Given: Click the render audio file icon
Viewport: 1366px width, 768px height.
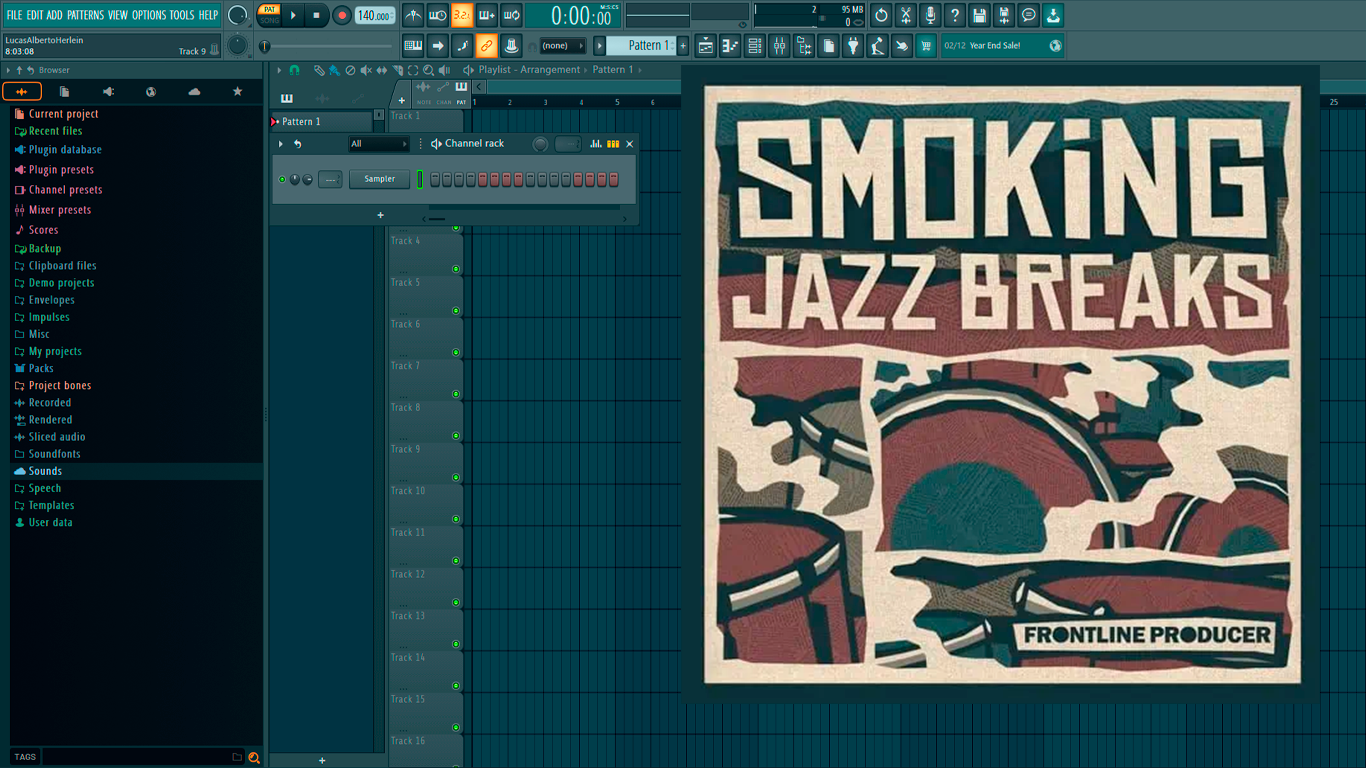Looking at the screenshot, I should (1004, 16).
